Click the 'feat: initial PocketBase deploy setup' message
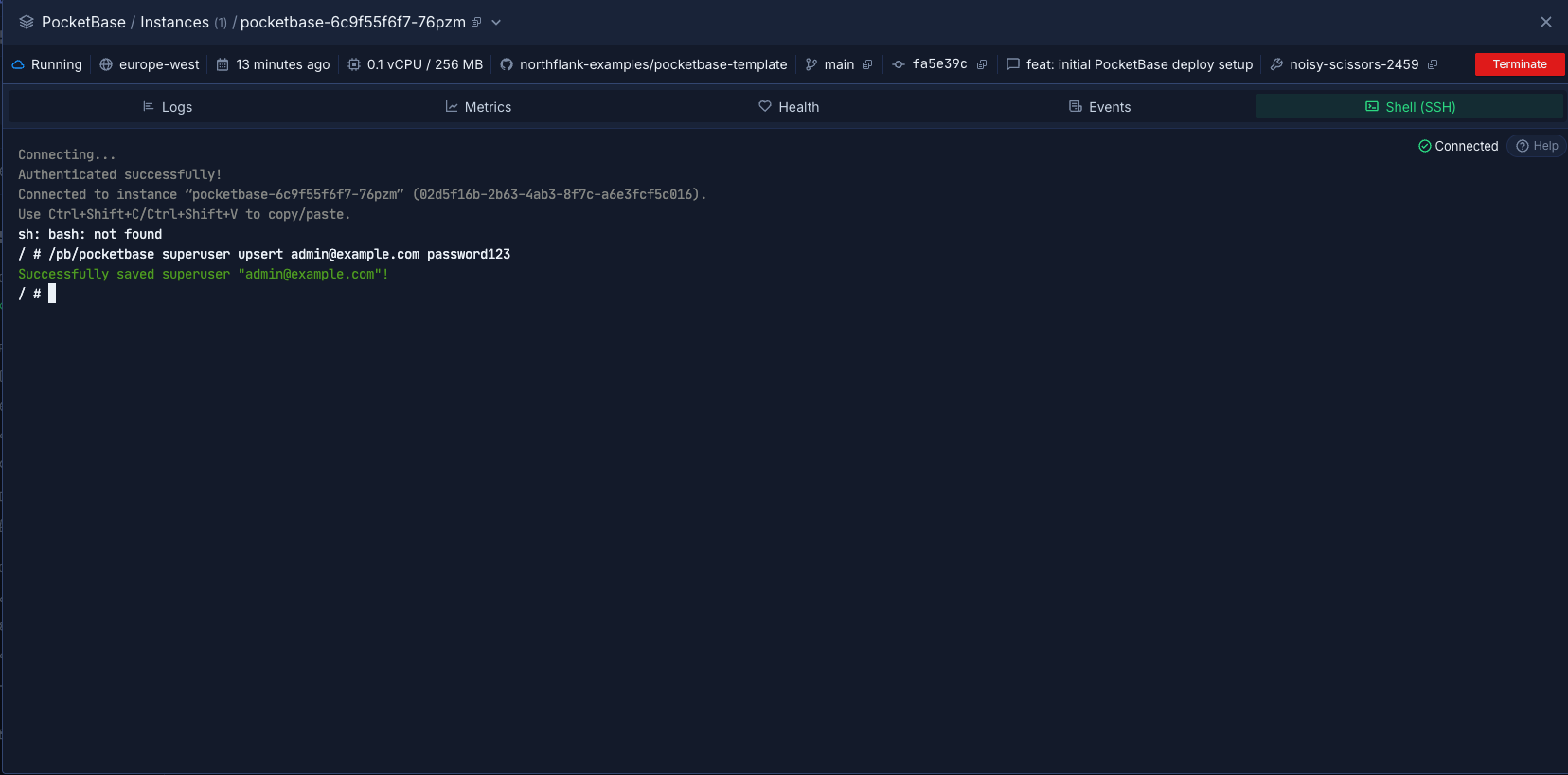This screenshot has width=1568, height=775. click(x=1139, y=64)
